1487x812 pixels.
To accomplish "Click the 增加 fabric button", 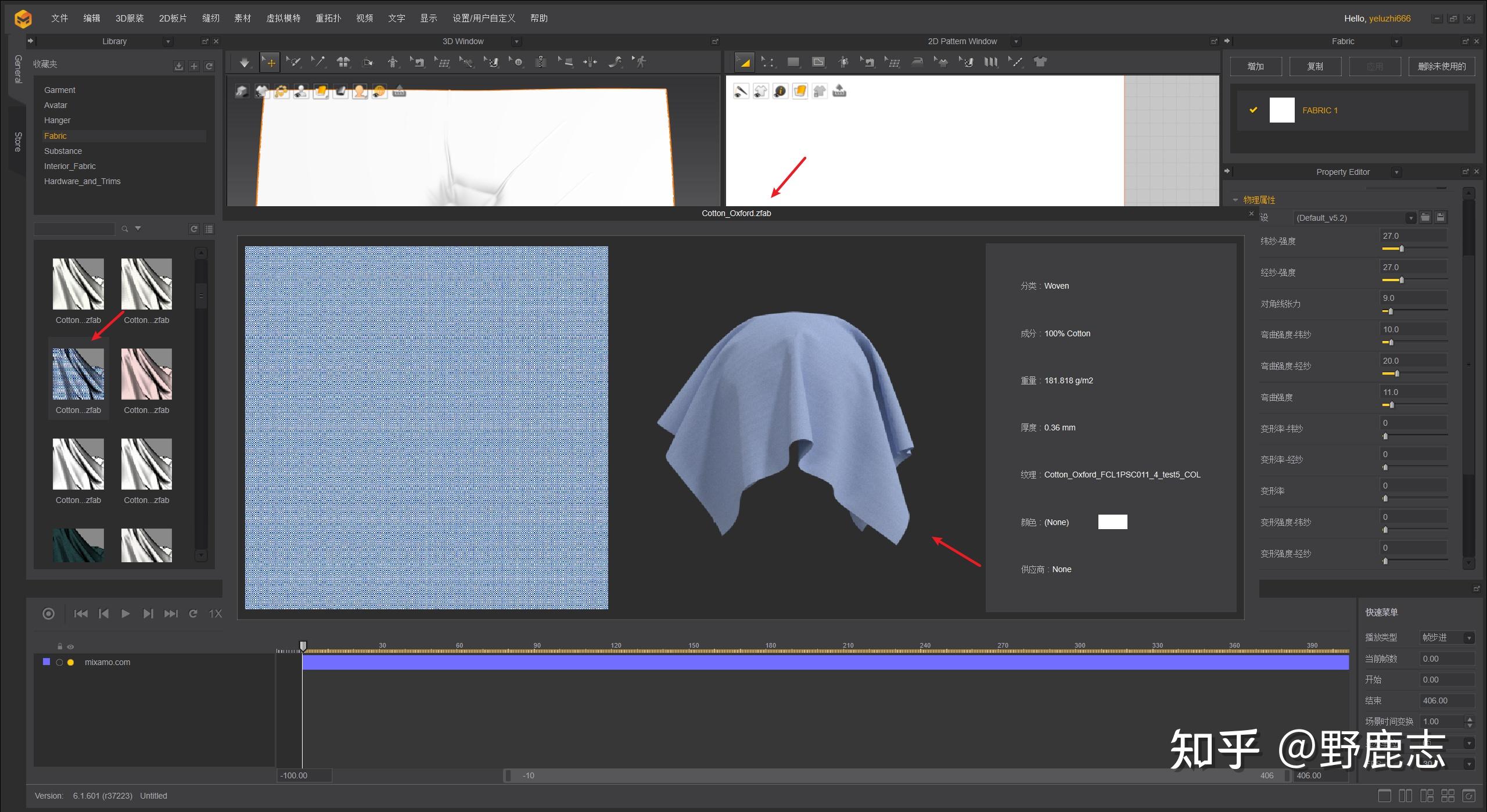I will [1255, 66].
